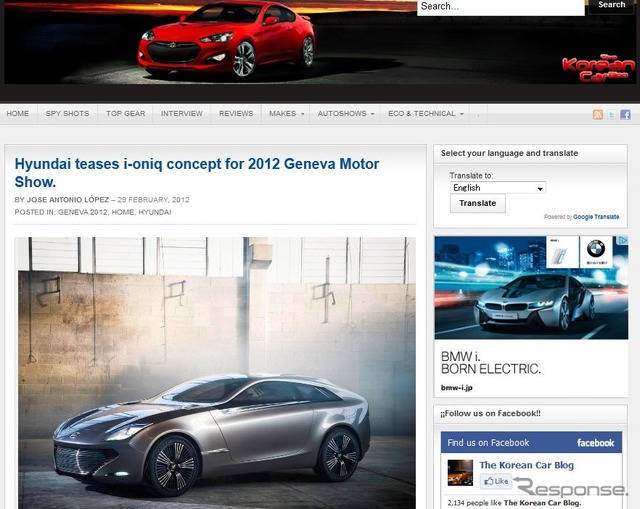Click the Facebook Like button
640x509 pixels.
496,481
